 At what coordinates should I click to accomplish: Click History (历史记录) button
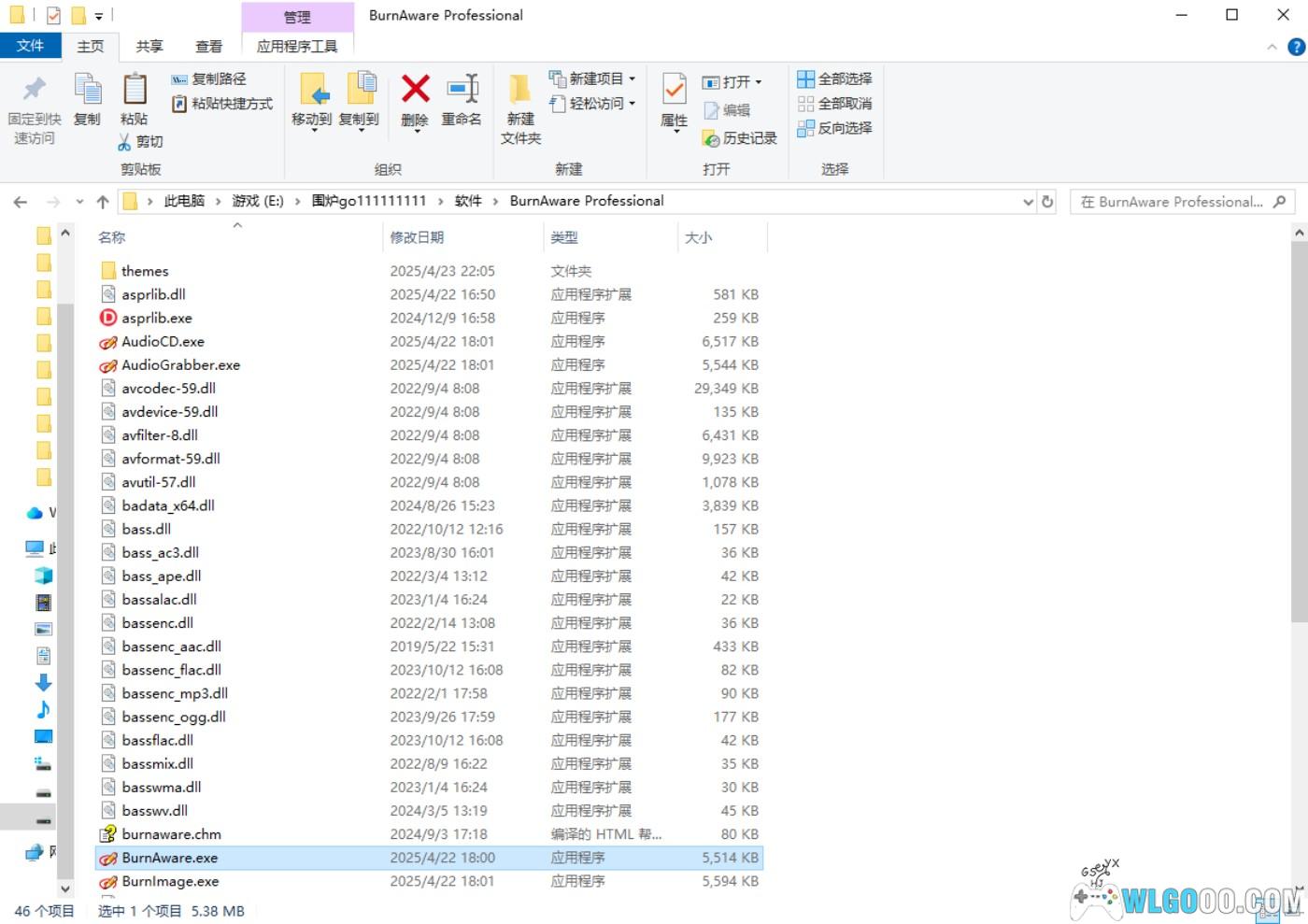pyautogui.click(x=740, y=138)
